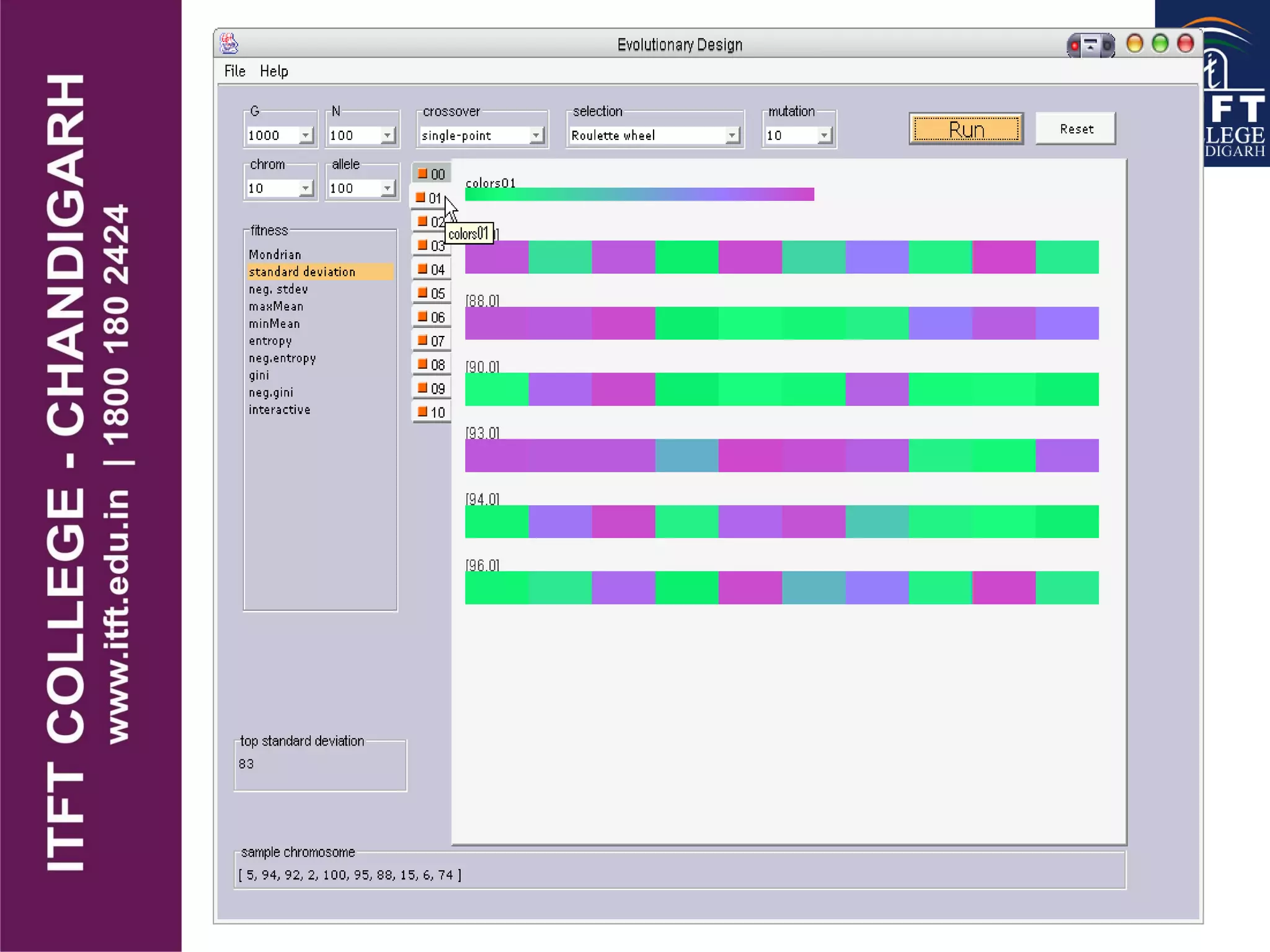The height and width of the screenshot is (952, 1270).
Task: Choose interactive fitness option
Action: (x=279, y=410)
